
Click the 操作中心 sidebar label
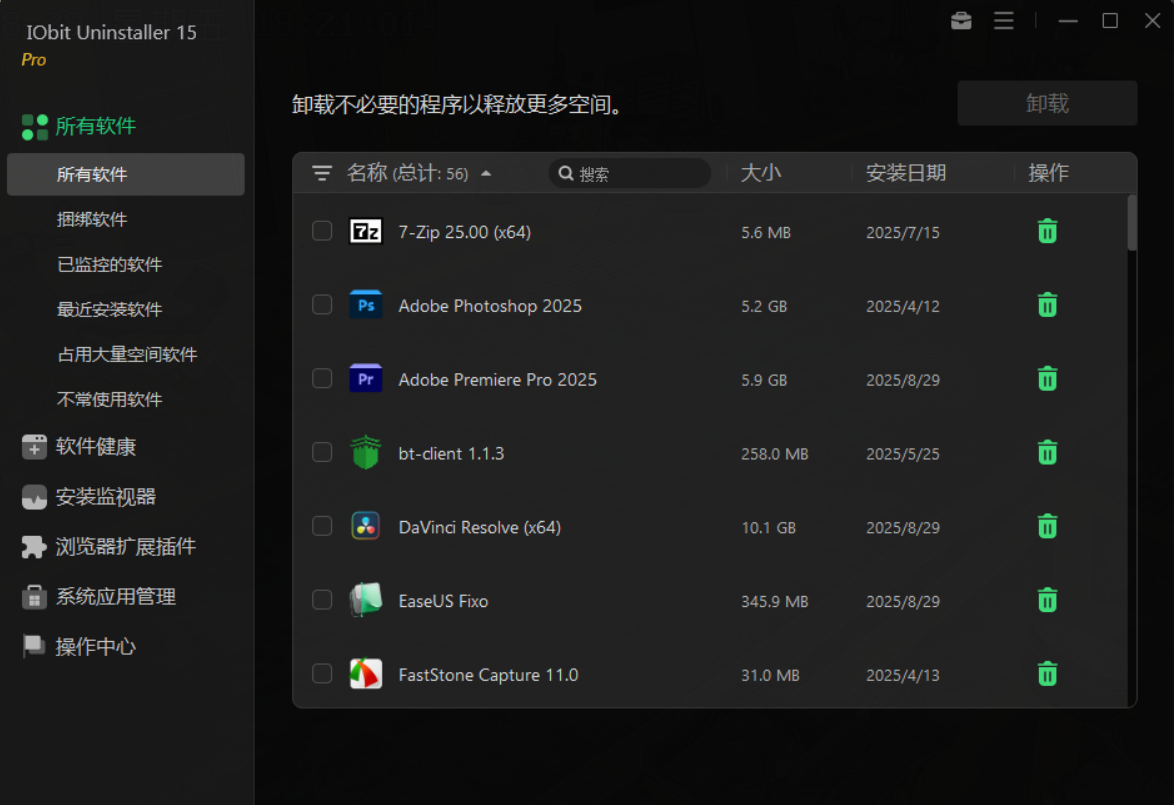[x=96, y=646]
